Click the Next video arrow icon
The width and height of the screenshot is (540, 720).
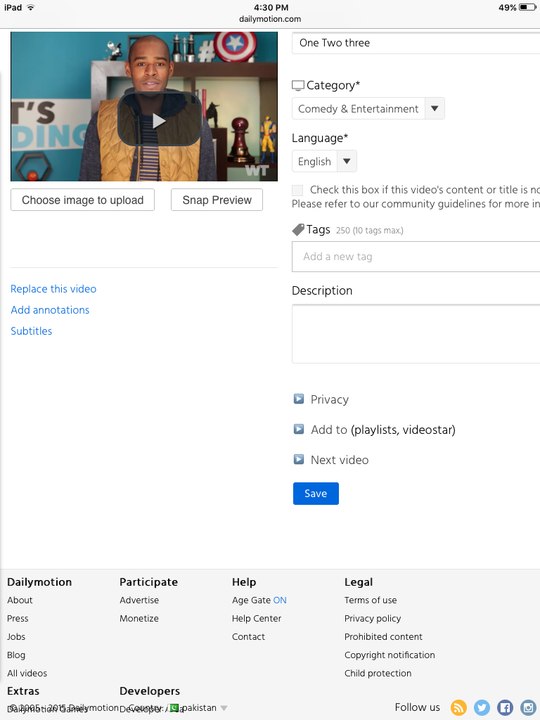coord(298,459)
